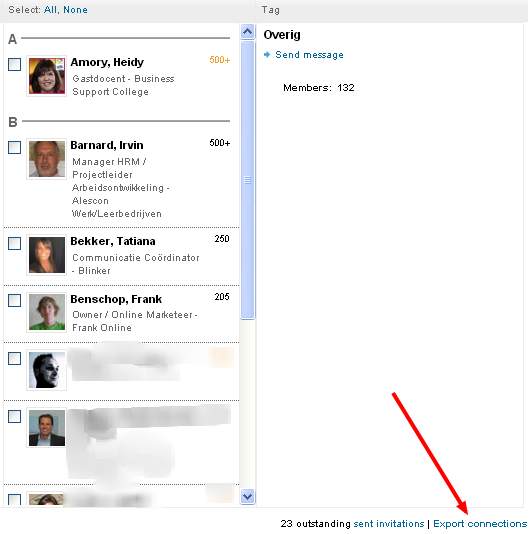Screen dimensions: 531x534
Task: Check the box next to Benschop, Frank
Action: [14, 301]
